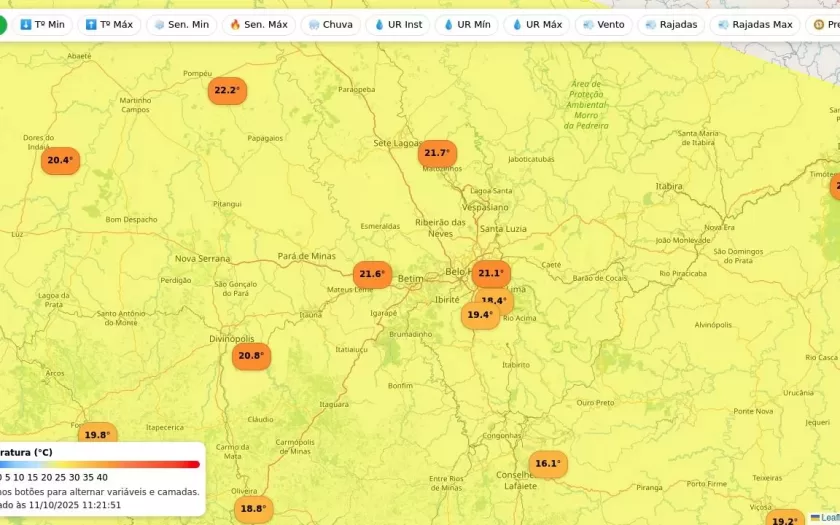Click the 19.4° station marker
This screenshot has height=525, width=840.
(x=480, y=315)
